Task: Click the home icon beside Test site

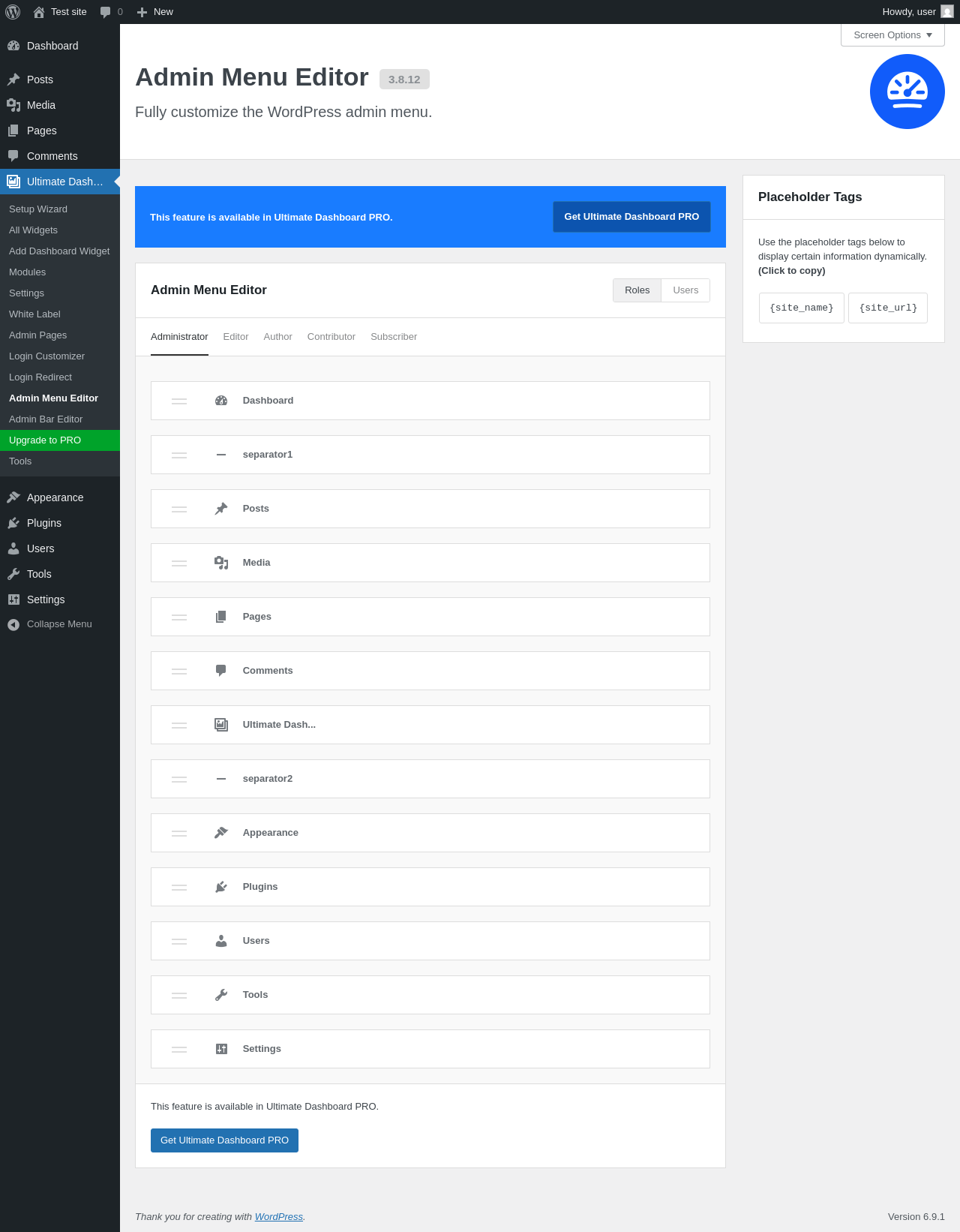Action: tap(39, 12)
